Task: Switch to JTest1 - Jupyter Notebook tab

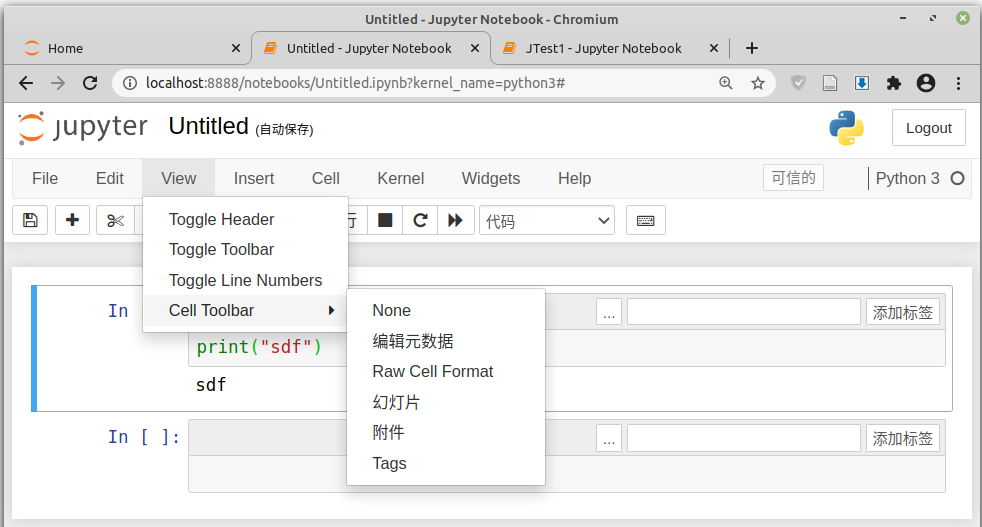Action: point(606,48)
